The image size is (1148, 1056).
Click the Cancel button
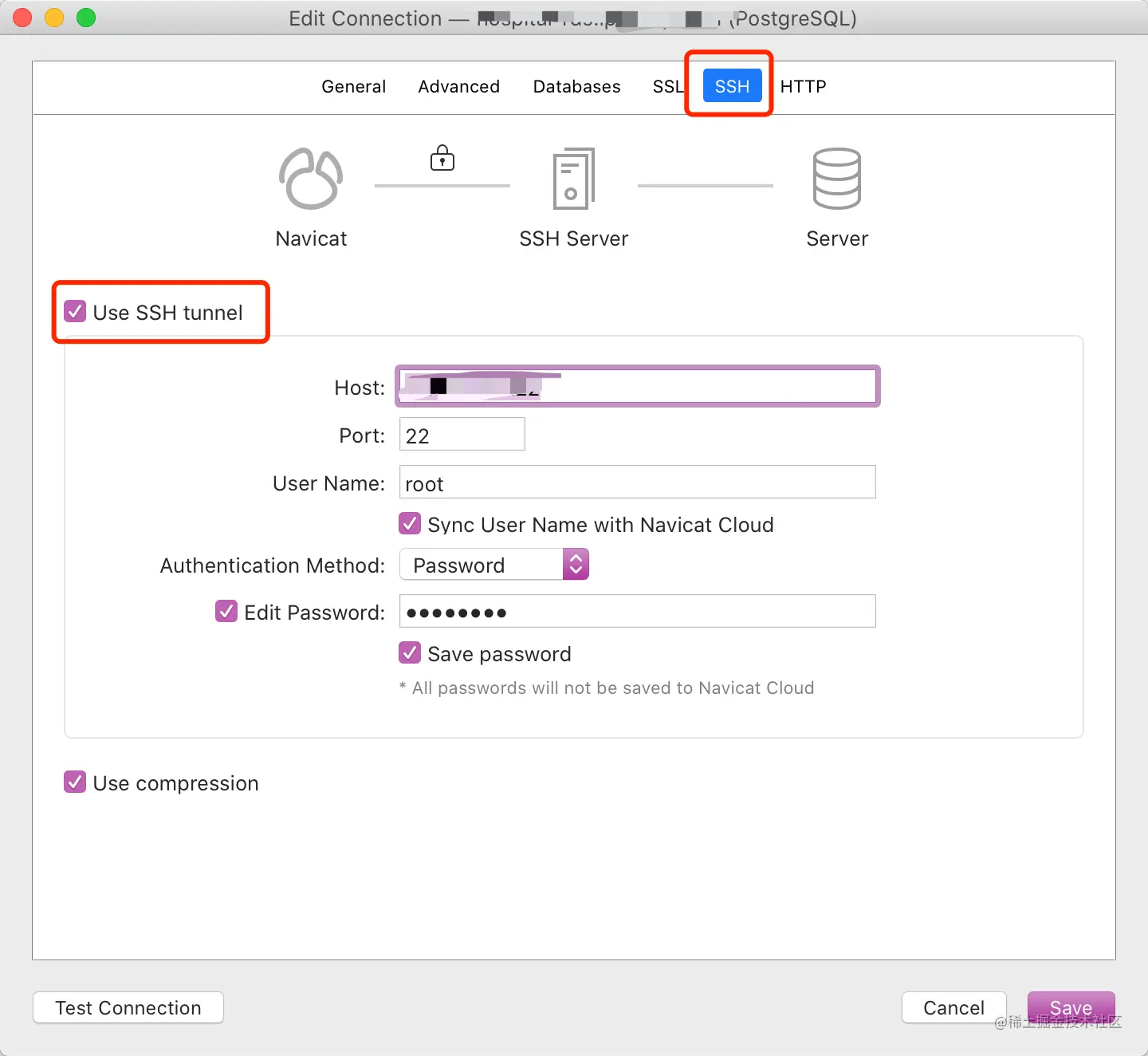pyautogui.click(x=953, y=1007)
